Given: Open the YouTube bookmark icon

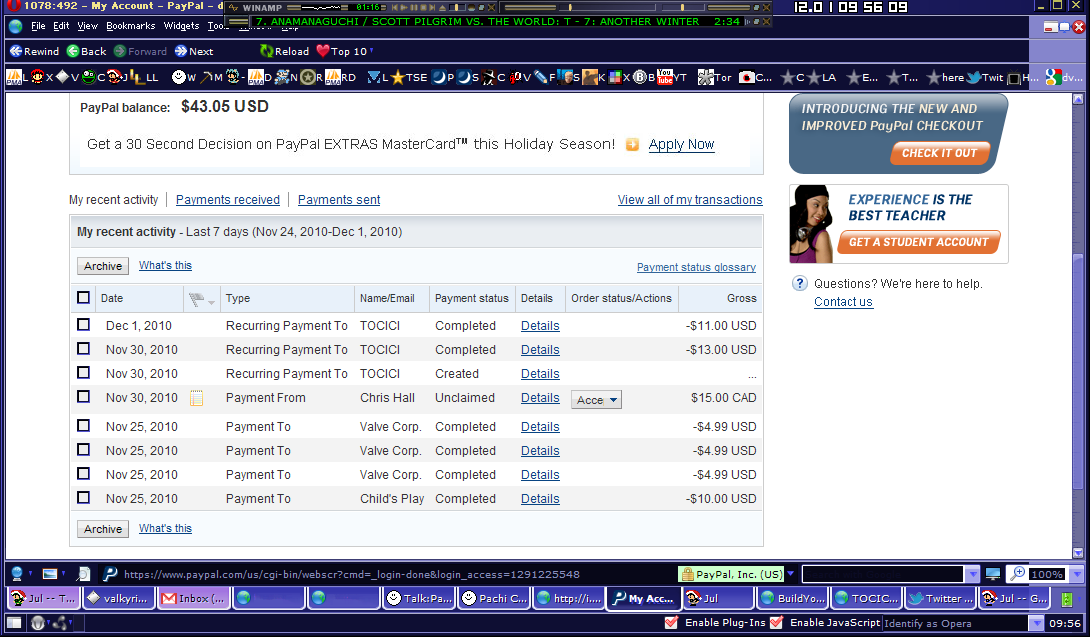Looking at the screenshot, I should (x=665, y=77).
